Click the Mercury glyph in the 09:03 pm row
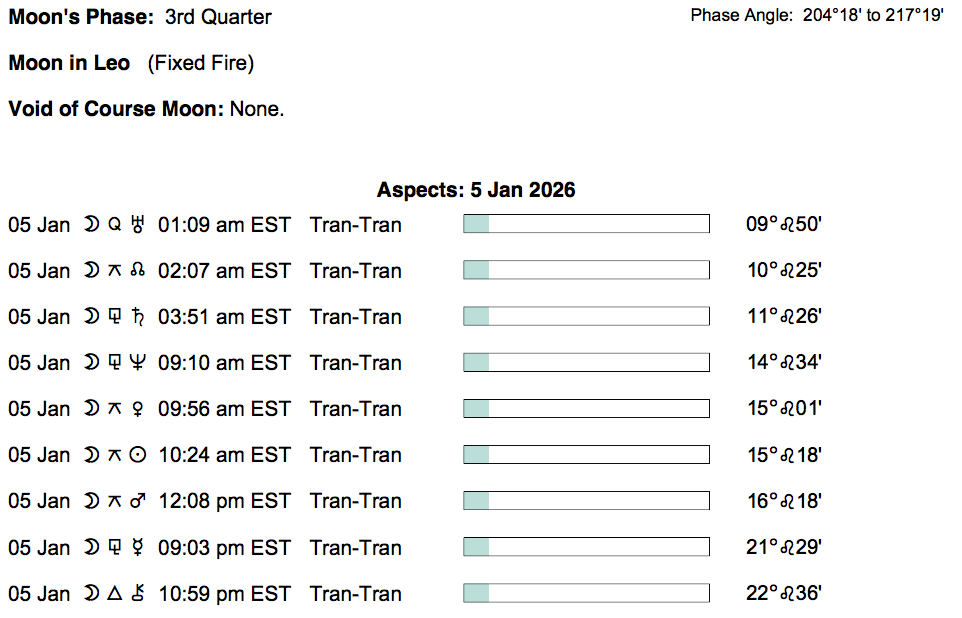The width and height of the screenshot is (962, 618). click(138, 548)
